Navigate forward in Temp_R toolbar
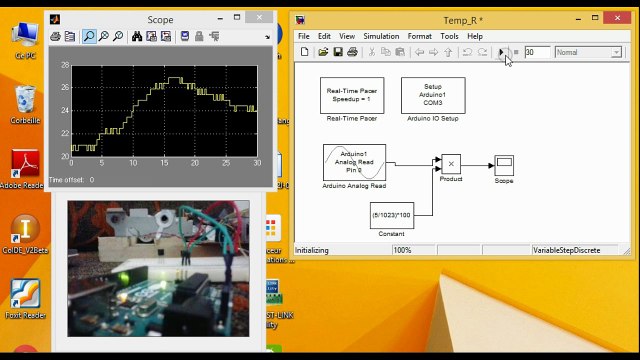Image resolution: width=640 pixels, height=360 pixels. coord(433,52)
